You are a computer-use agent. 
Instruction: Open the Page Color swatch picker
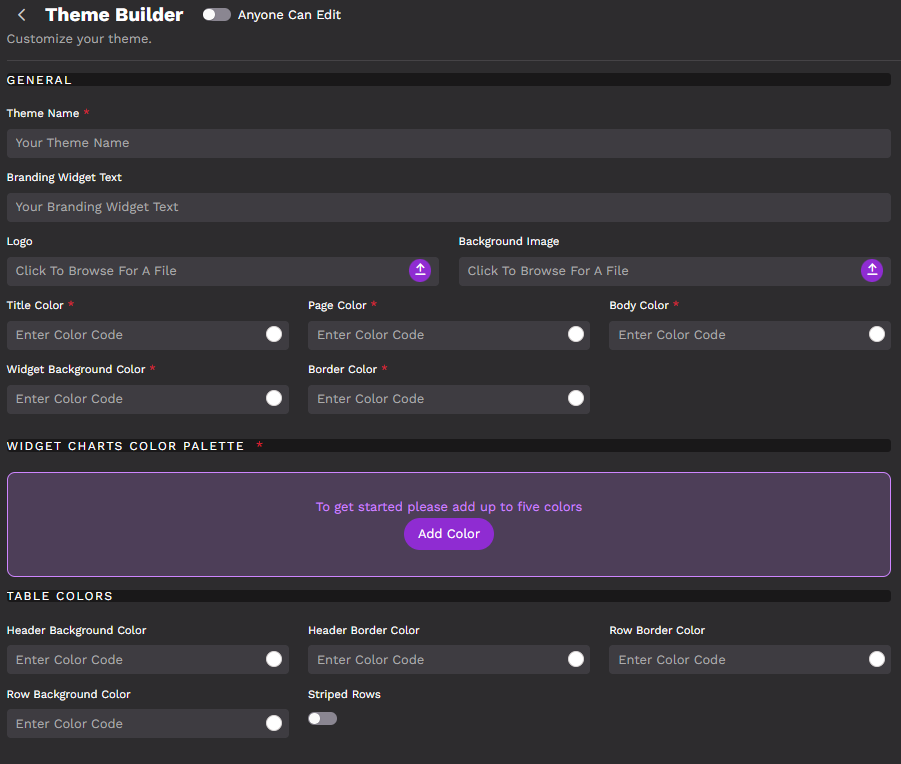coord(576,334)
